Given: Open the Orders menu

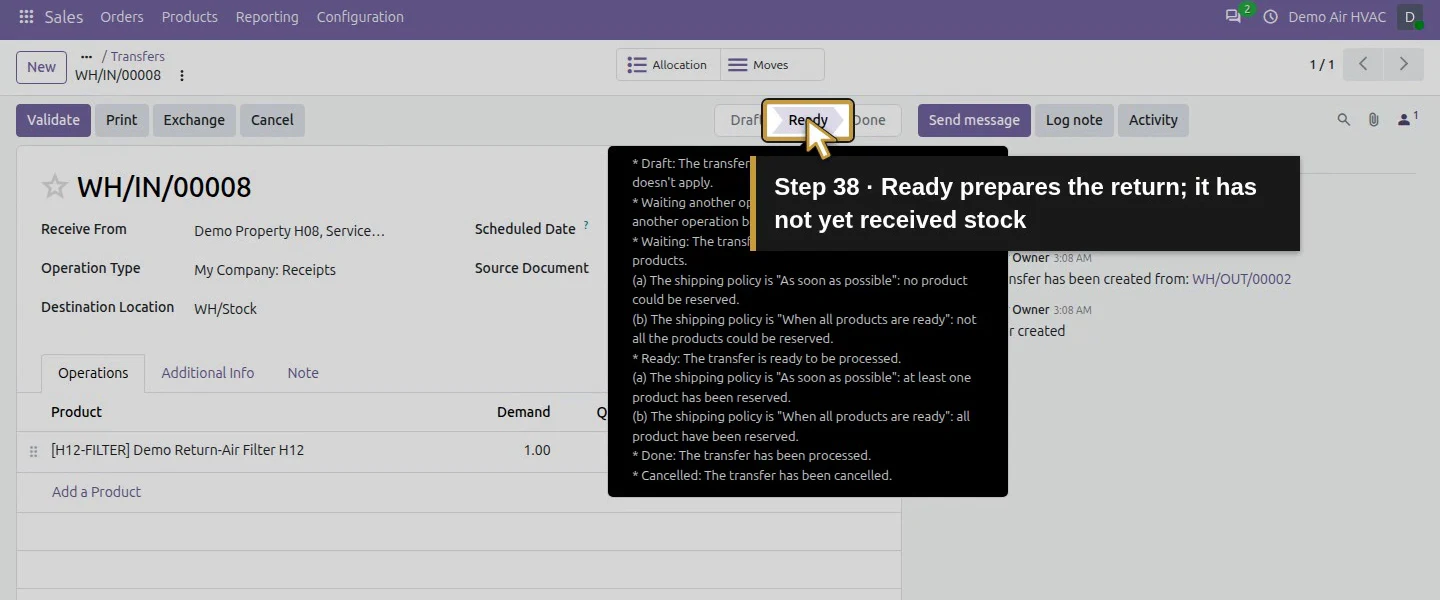Looking at the screenshot, I should 122,17.
